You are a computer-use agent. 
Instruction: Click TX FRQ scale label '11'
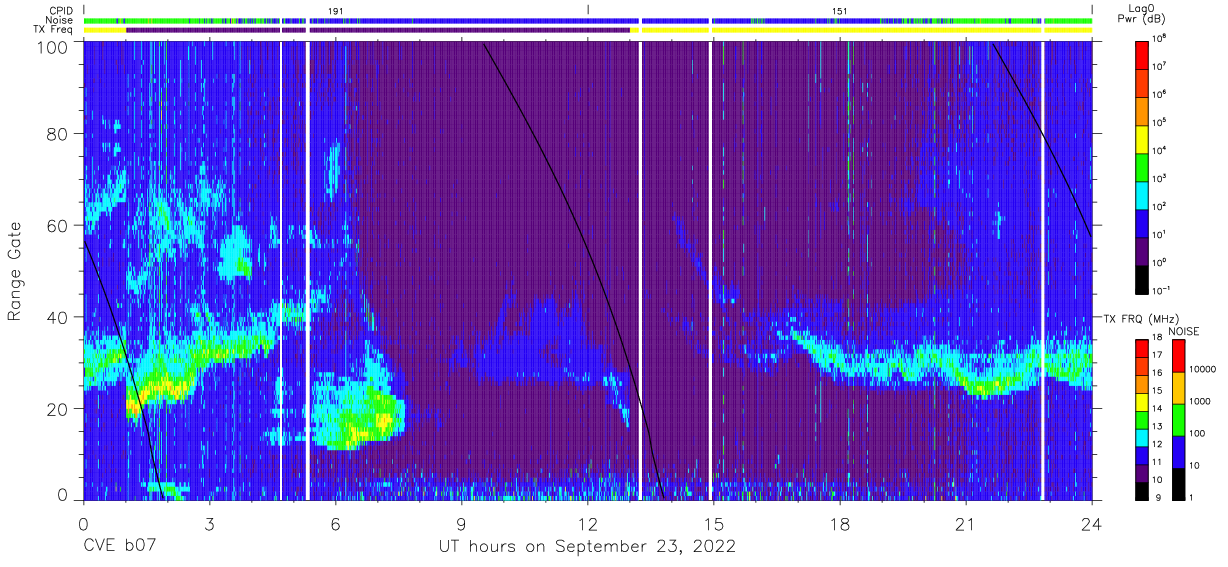coord(1157,463)
